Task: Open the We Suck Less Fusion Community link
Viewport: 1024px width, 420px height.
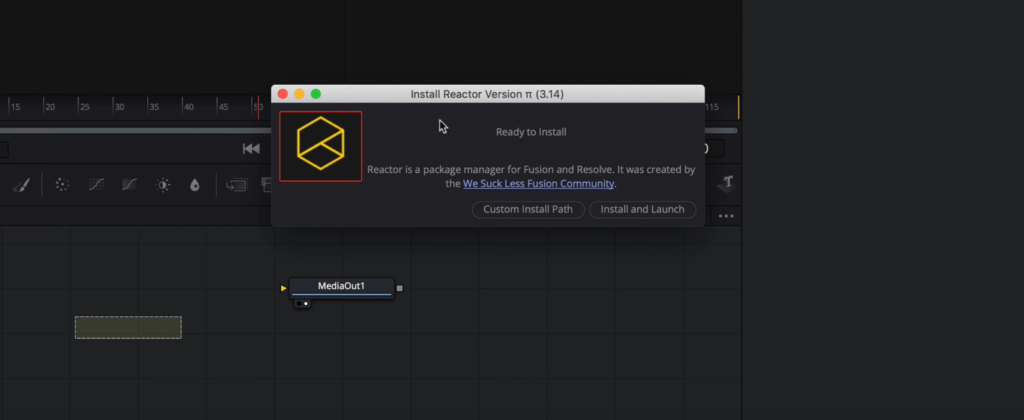Action: click(539, 184)
